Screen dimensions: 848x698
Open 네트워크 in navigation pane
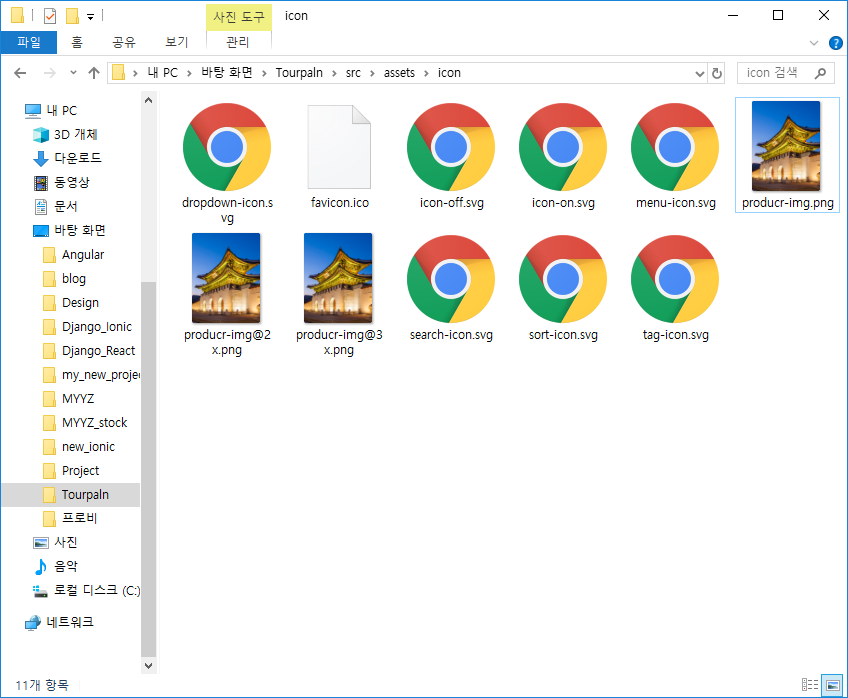[59, 622]
